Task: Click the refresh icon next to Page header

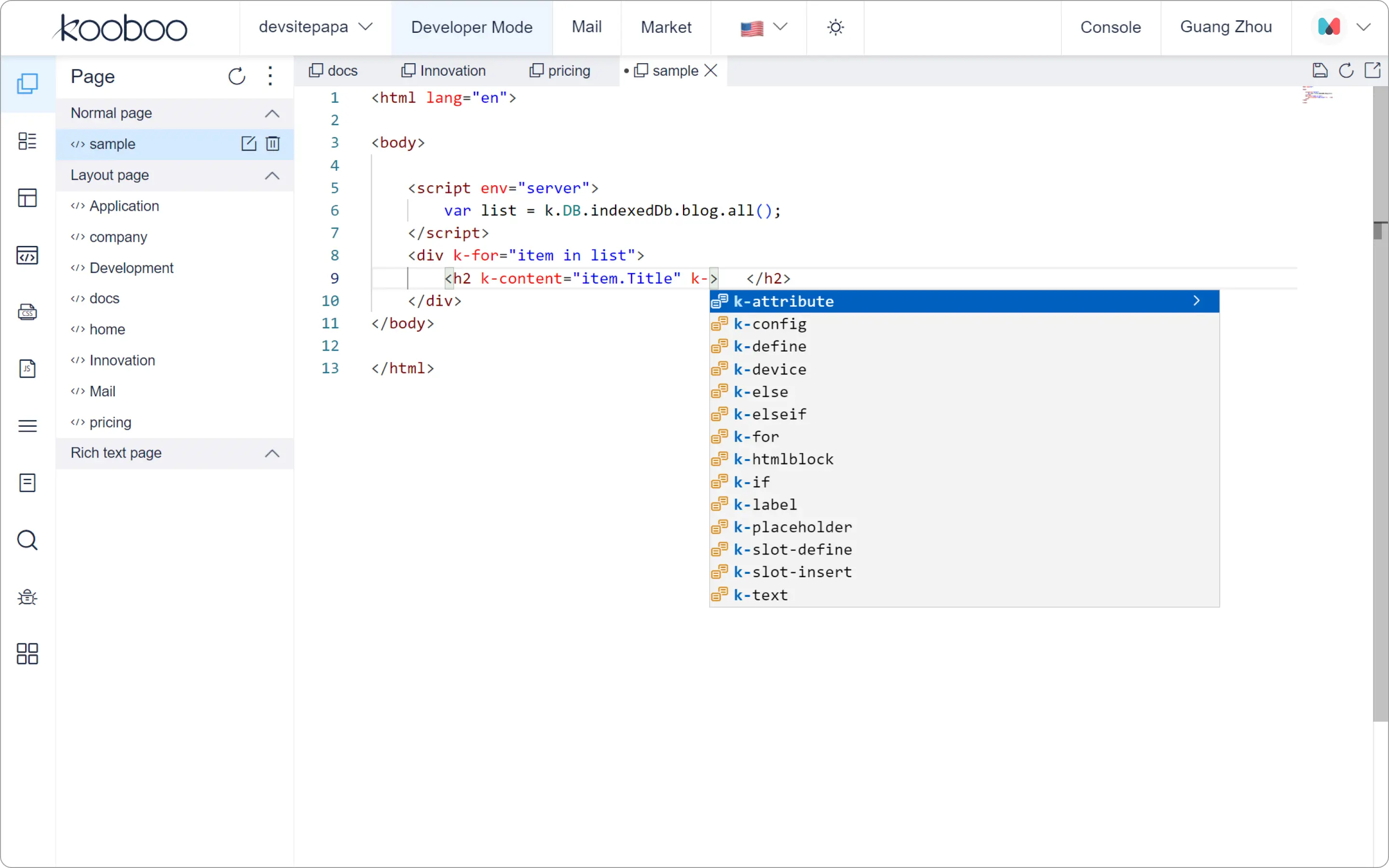Action: point(236,76)
